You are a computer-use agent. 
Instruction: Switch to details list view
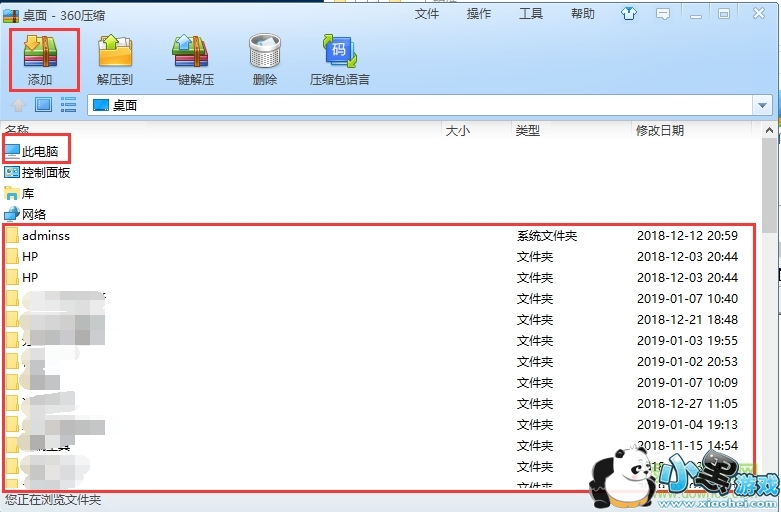pos(68,105)
